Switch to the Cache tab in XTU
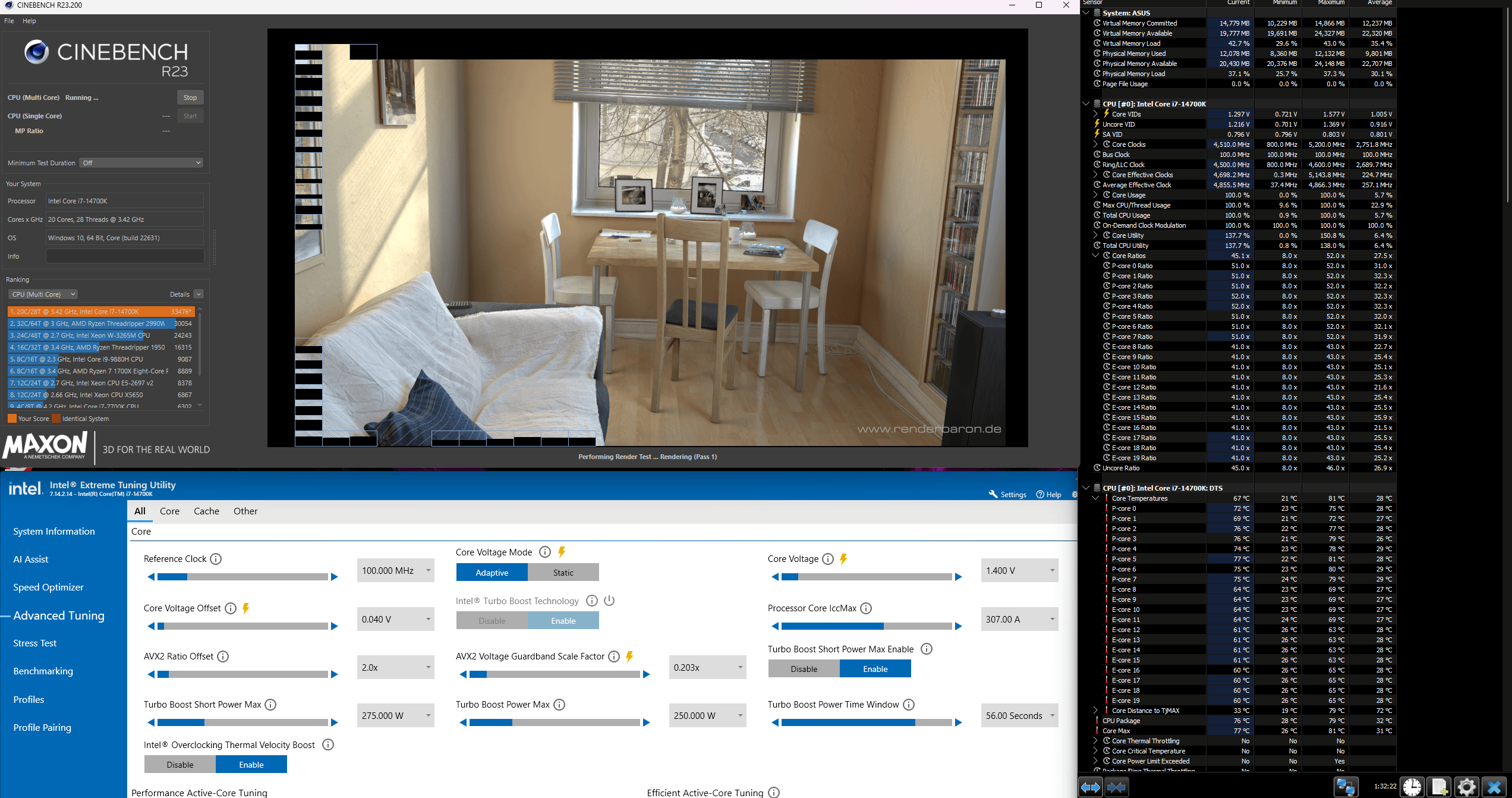Viewport: 1512px width, 798px height. 206,511
